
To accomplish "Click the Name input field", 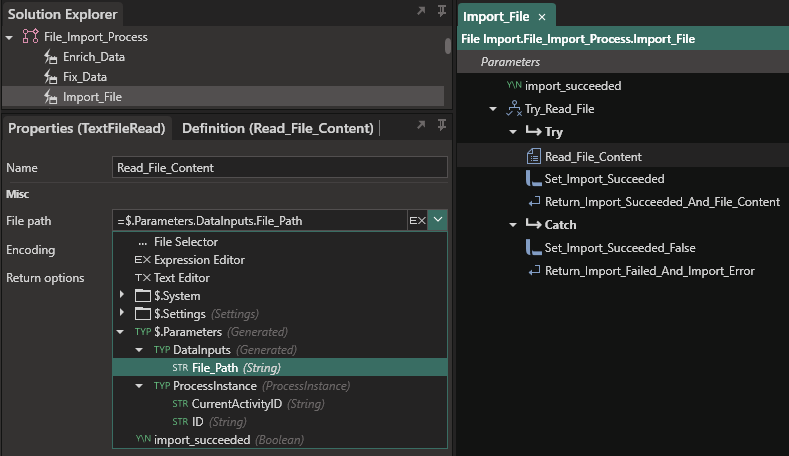I will (x=280, y=168).
